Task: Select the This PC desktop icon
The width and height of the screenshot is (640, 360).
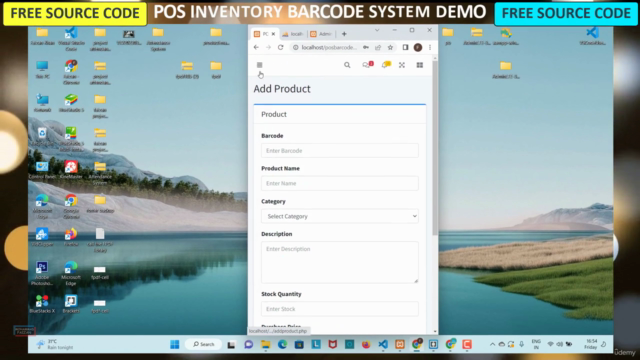Action: pyautogui.click(x=42, y=69)
